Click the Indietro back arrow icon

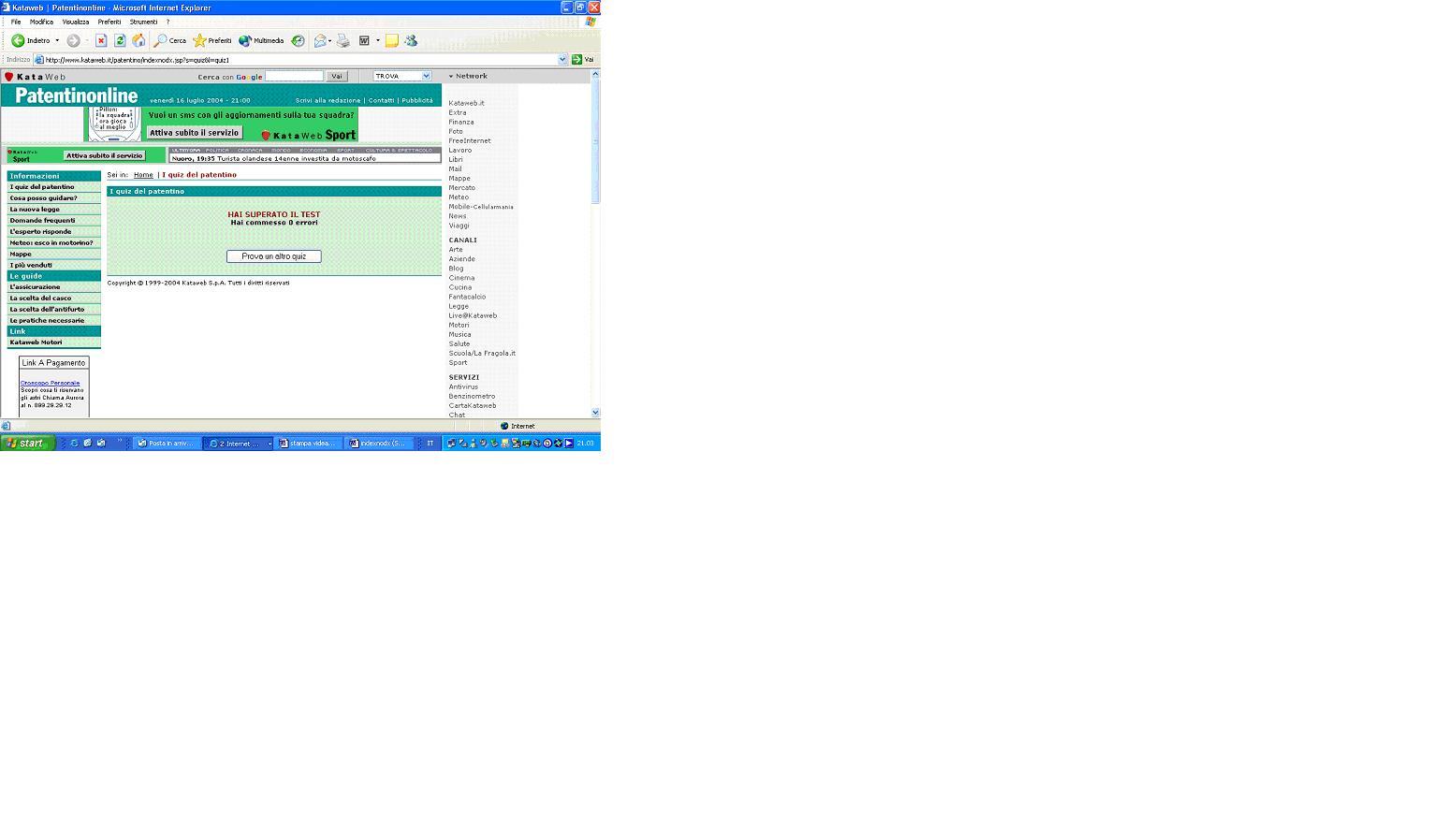click(x=18, y=40)
